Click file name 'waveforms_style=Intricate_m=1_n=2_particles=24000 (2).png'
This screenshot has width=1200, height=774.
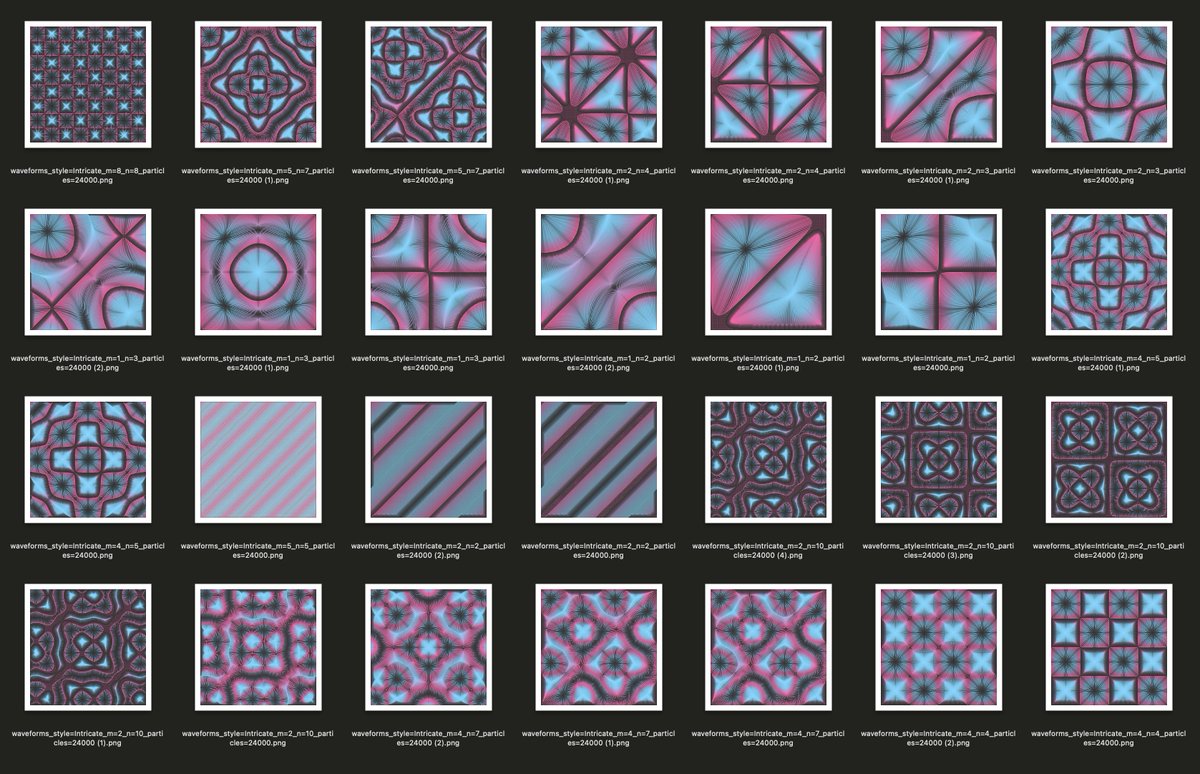(599, 363)
